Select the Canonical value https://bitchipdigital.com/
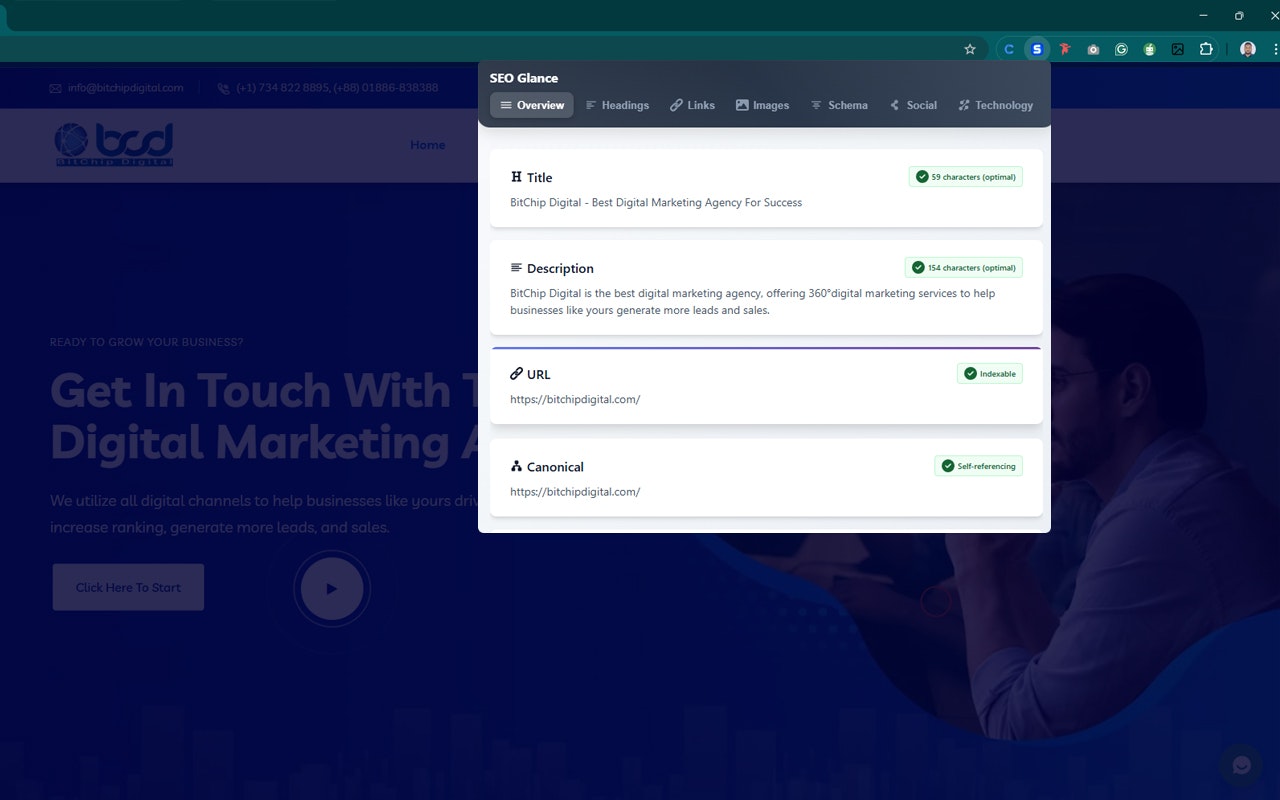The width and height of the screenshot is (1280, 800). tap(575, 492)
